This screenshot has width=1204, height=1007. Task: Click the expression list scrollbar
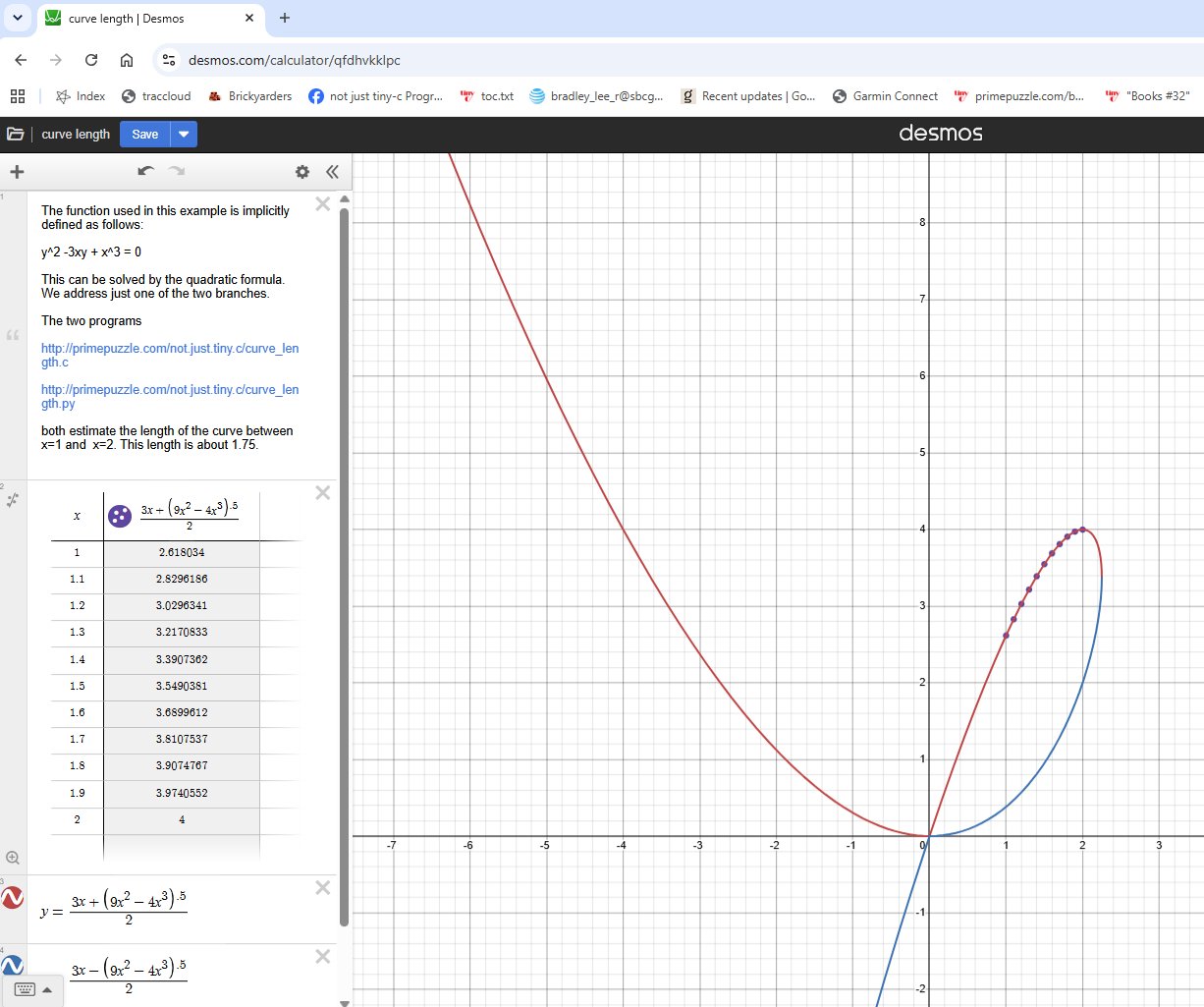[344, 565]
